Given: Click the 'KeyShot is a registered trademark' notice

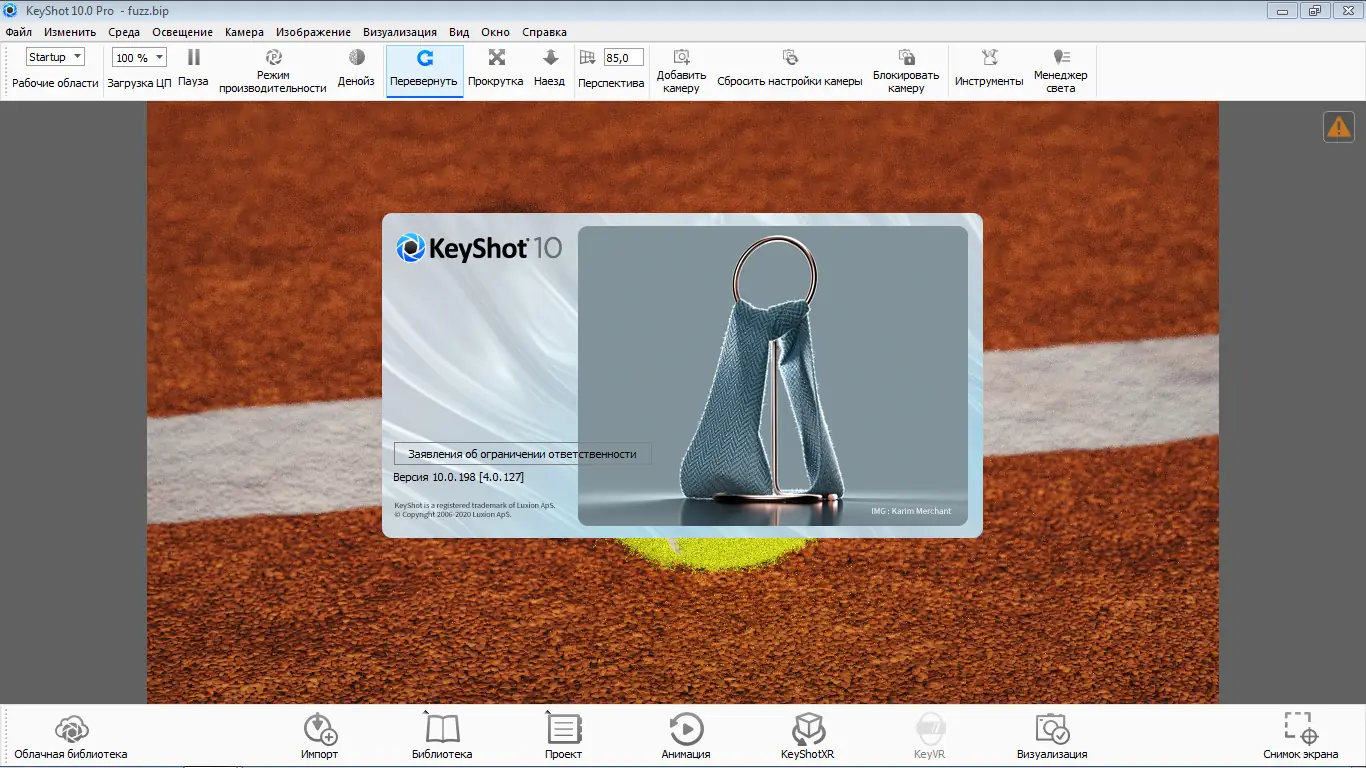Looking at the screenshot, I should [x=474, y=505].
